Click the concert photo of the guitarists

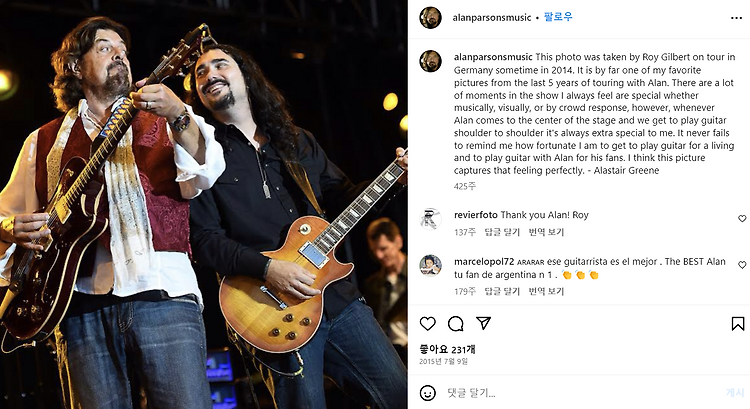[x=204, y=204]
